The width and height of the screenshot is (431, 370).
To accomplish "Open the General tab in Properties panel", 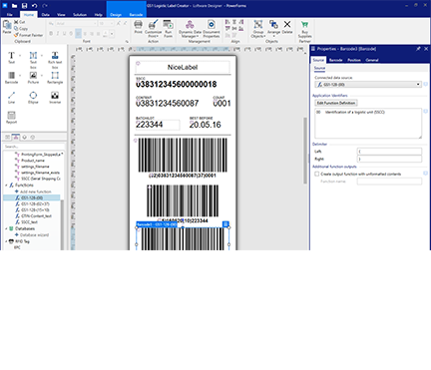I will pyautogui.click(x=372, y=60).
